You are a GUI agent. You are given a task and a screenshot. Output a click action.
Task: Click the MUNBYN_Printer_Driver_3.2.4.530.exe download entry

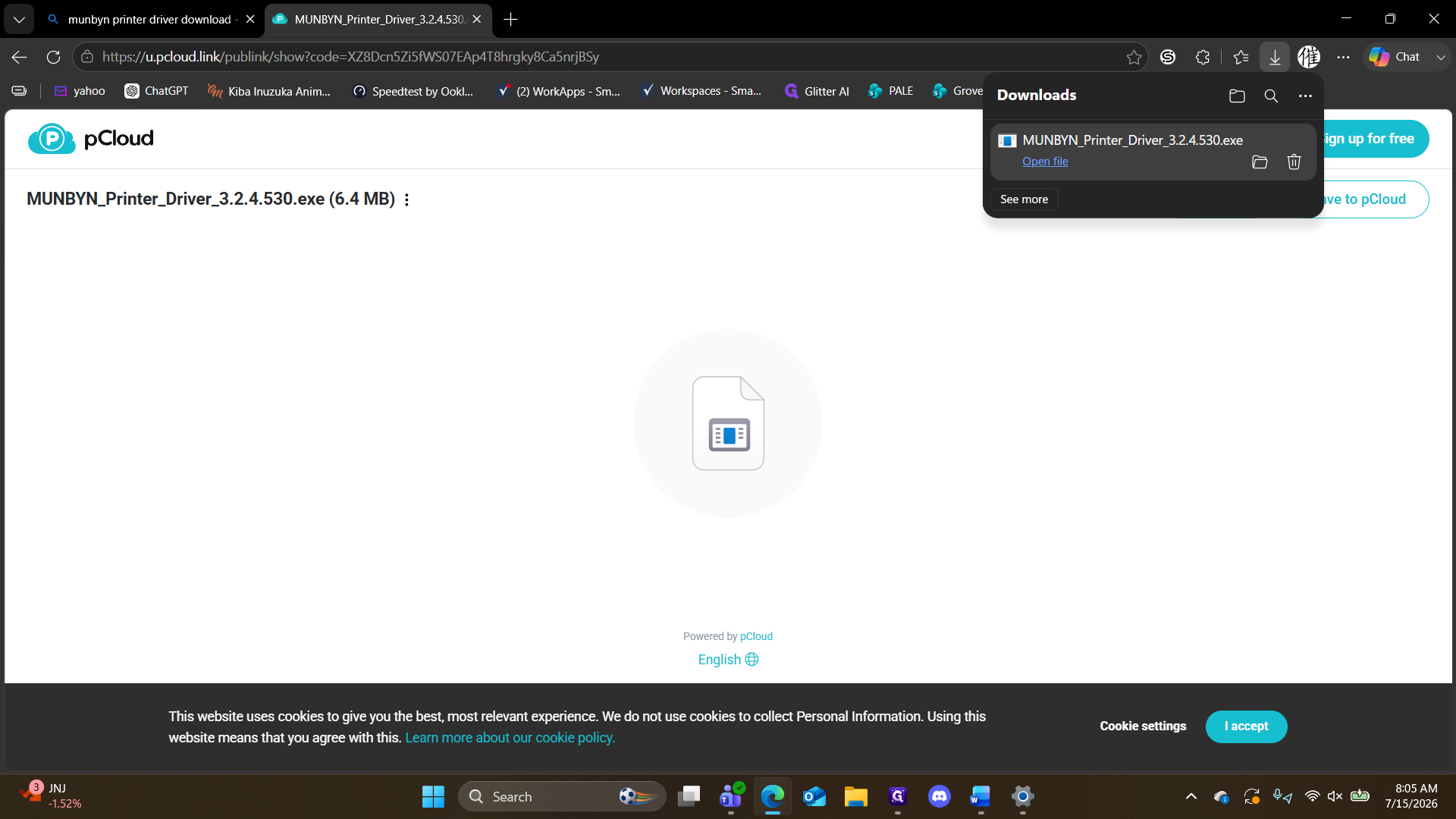1153,152
